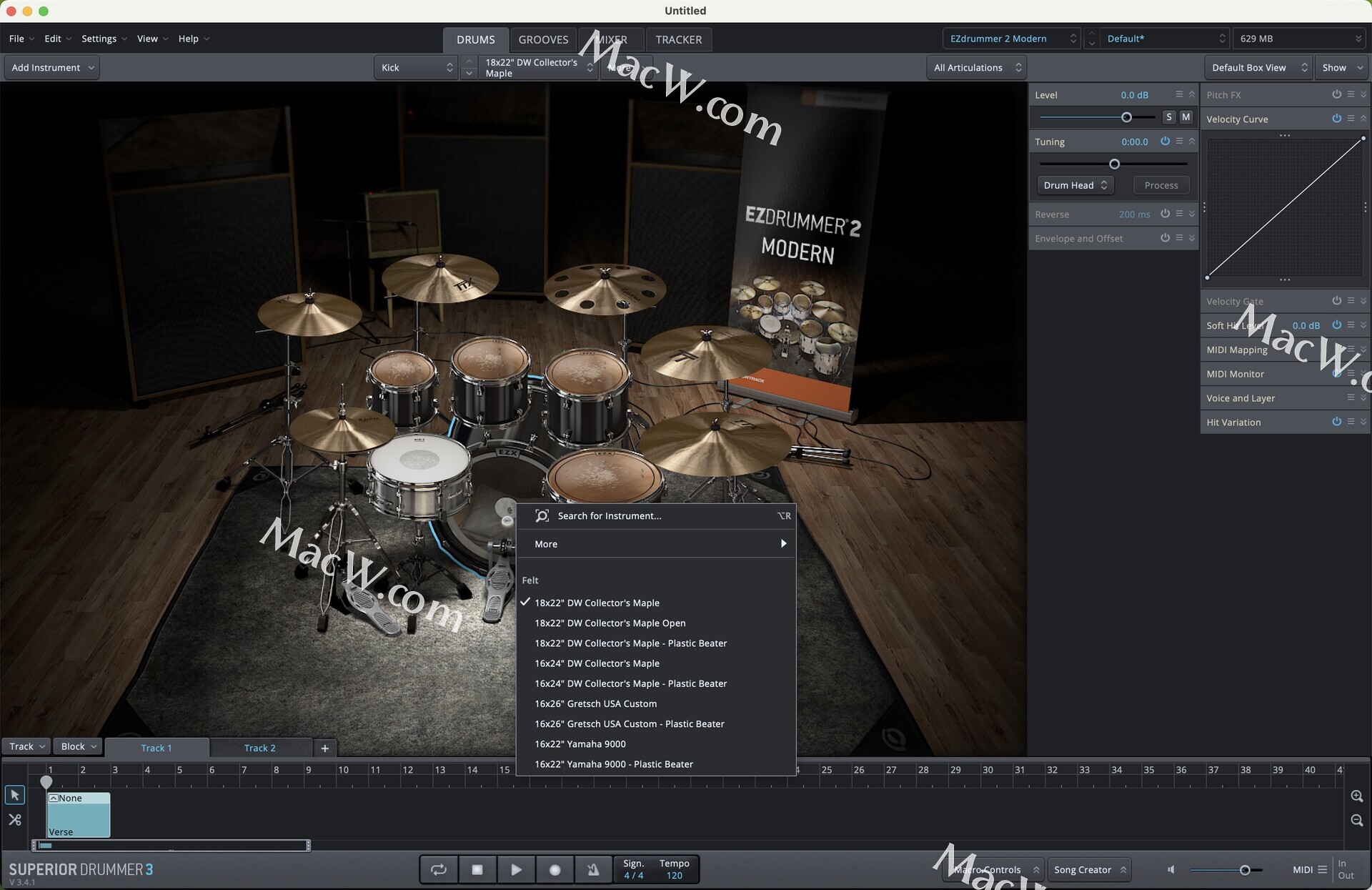Image resolution: width=1372 pixels, height=890 pixels.
Task: Open the Level section menu icon
Action: coord(1179,94)
